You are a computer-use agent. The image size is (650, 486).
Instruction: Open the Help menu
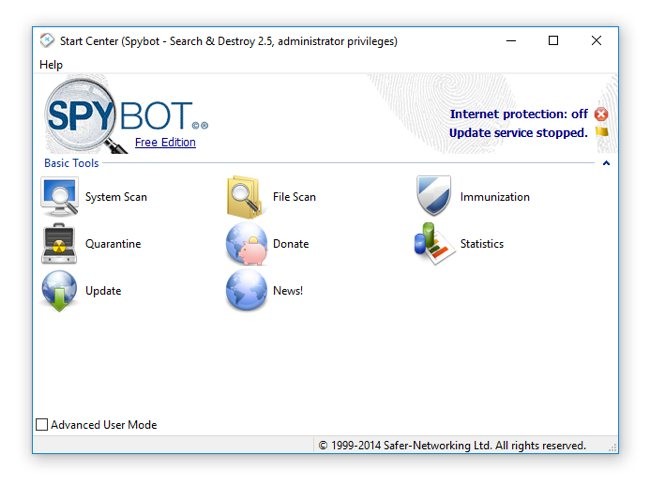coord(51,65)
